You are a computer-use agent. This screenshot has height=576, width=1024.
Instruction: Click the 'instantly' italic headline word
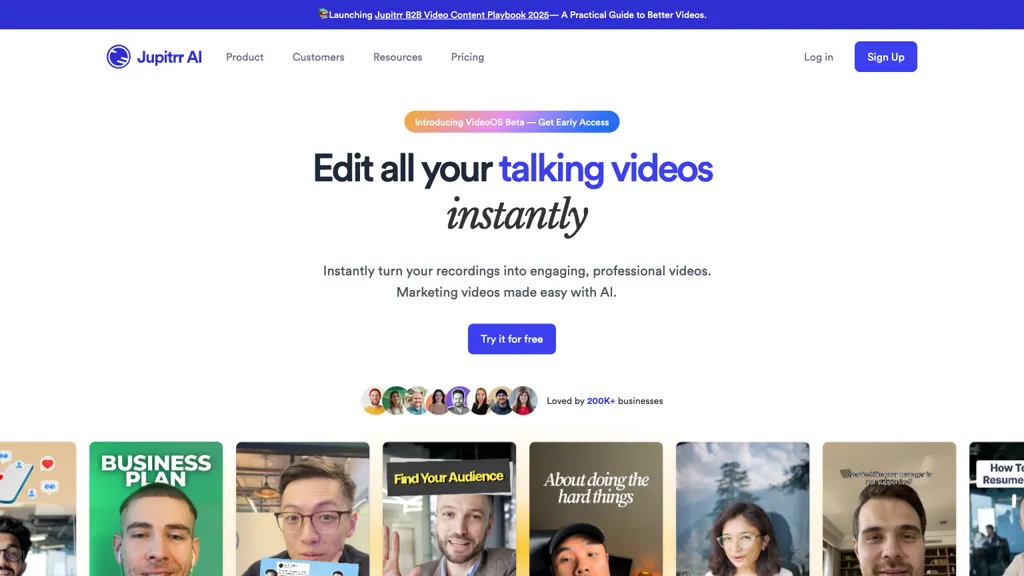click(x=517, y=216)
